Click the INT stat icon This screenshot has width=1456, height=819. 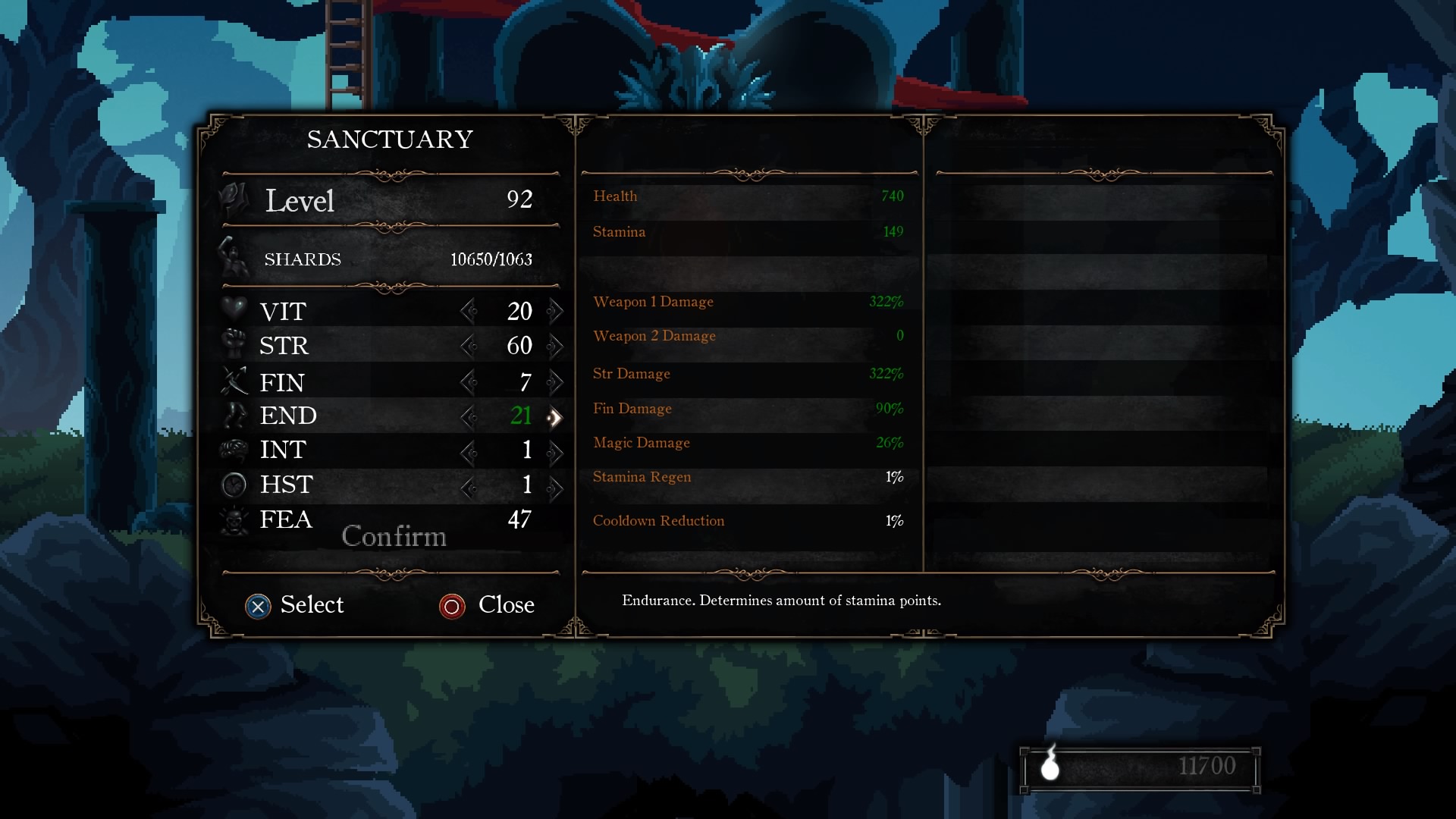tap(235, 450)
